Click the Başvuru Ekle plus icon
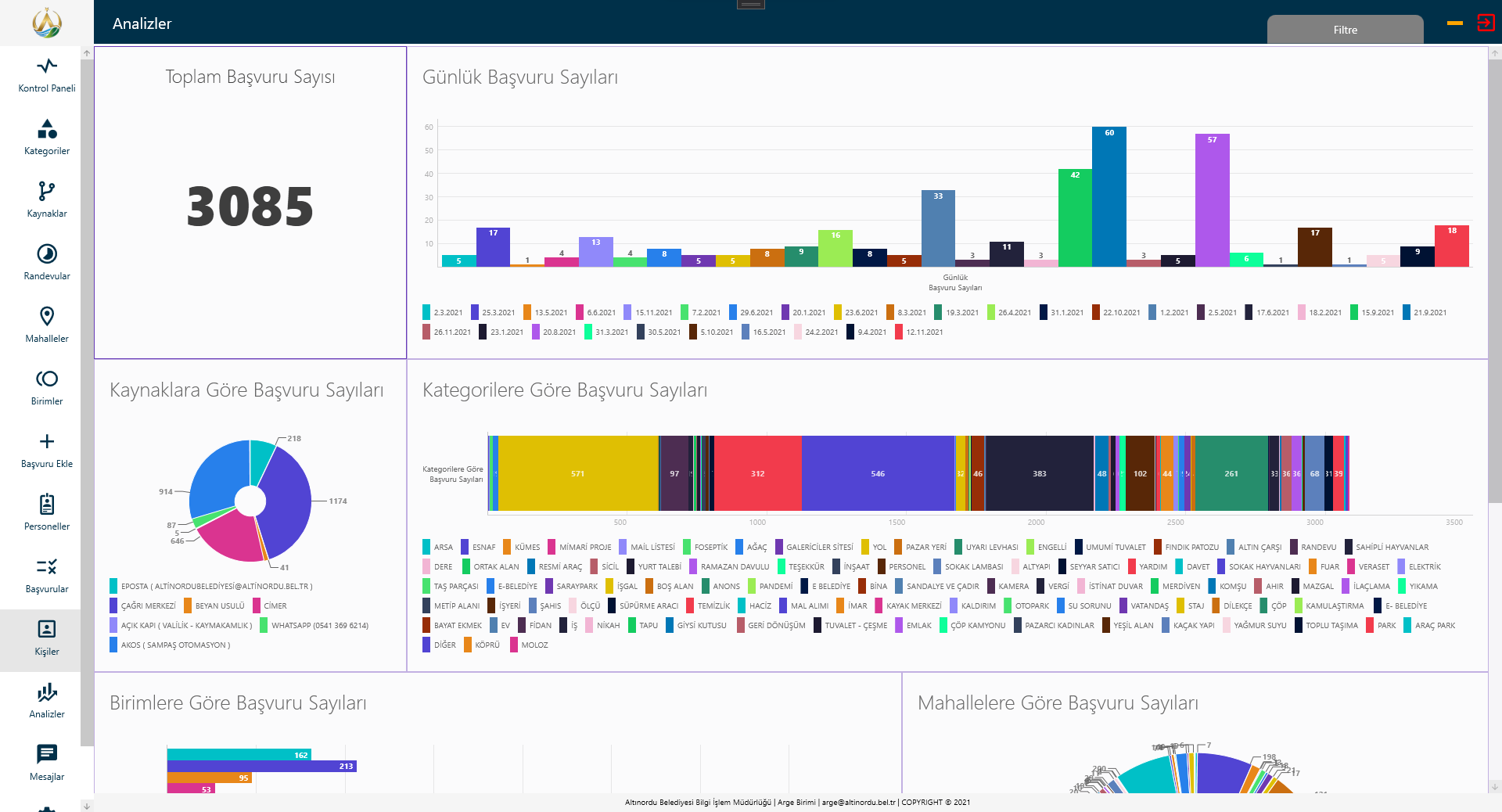This screenshot has height=812, width=1502. pos(47,442)
